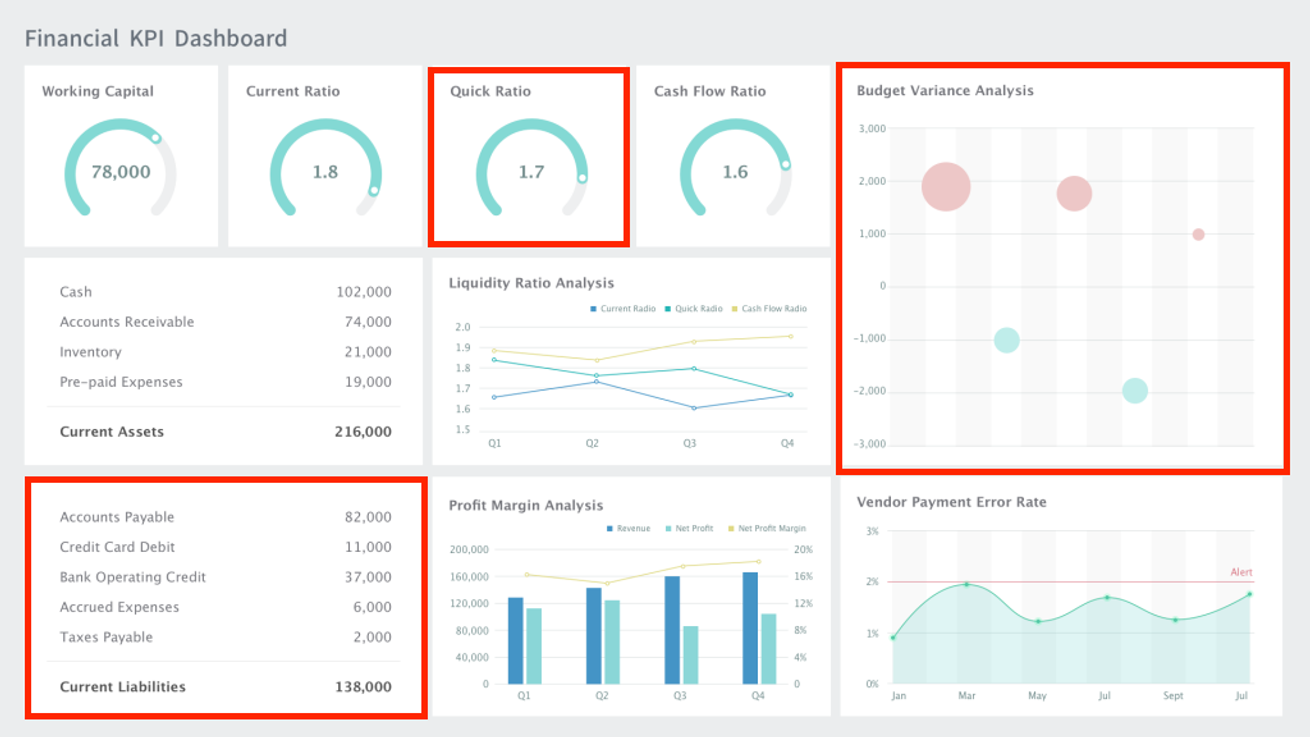Open the Cash Flow Ratio gauge reading 1.6
Screen dimensions: 1310x737
pos(735,168)
